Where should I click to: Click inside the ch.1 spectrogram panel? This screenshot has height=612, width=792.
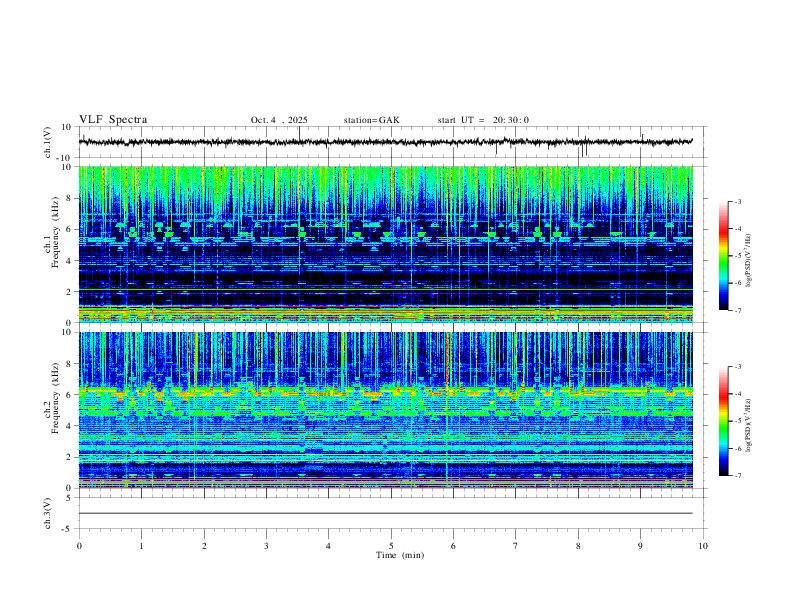pyautogui.click(x=386, y=244)
